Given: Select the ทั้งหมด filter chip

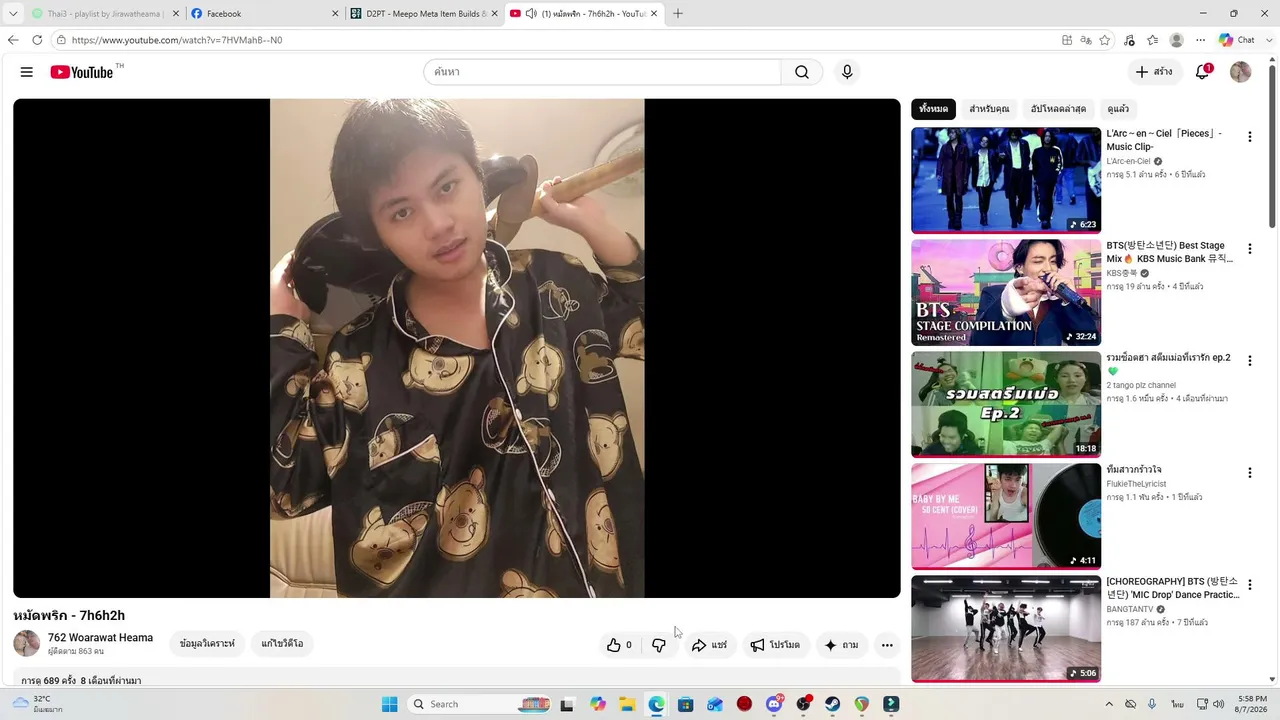Looking at the screenshot, I should 933,109.
